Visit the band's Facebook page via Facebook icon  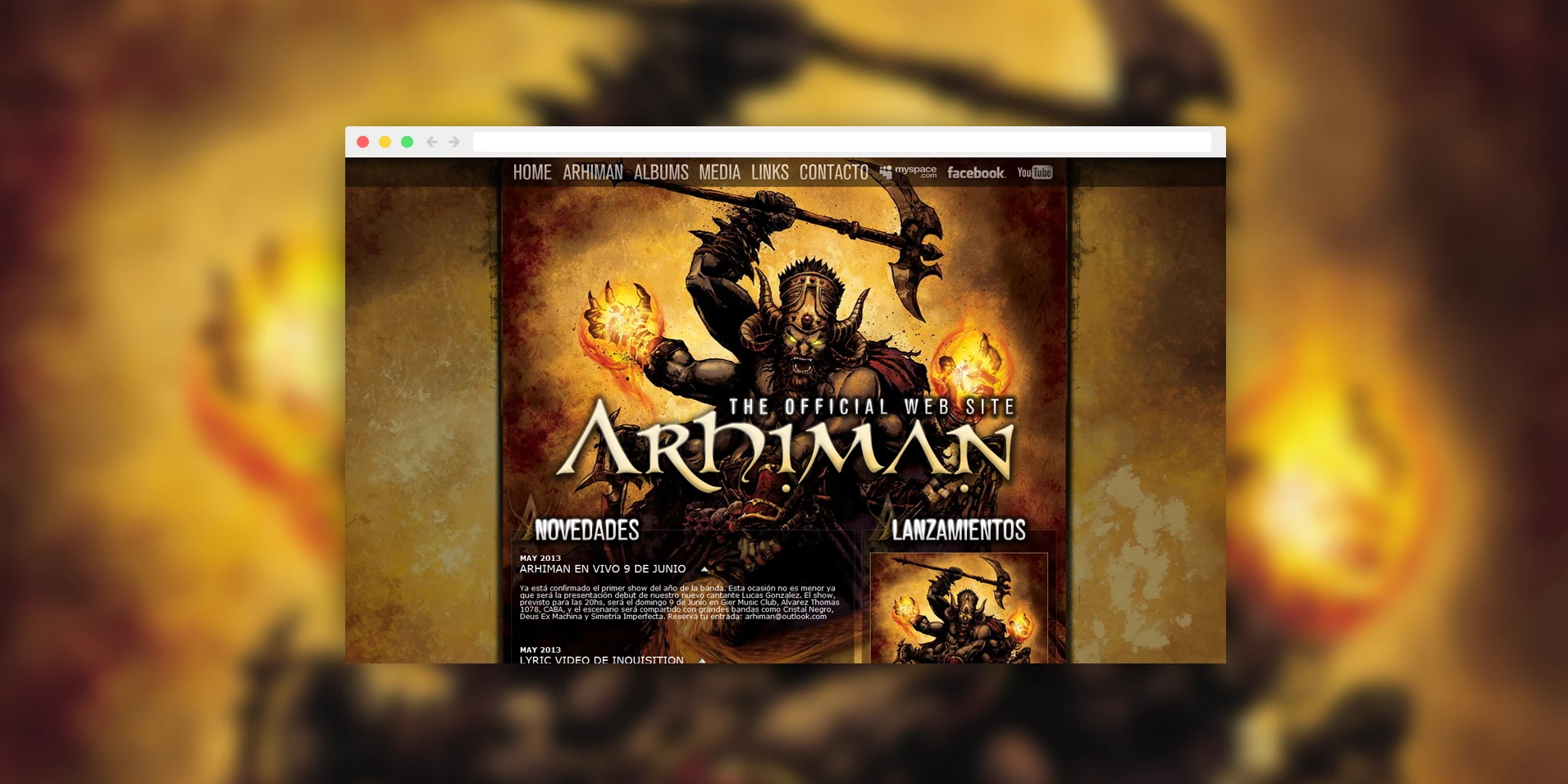[x=976, y=173]
